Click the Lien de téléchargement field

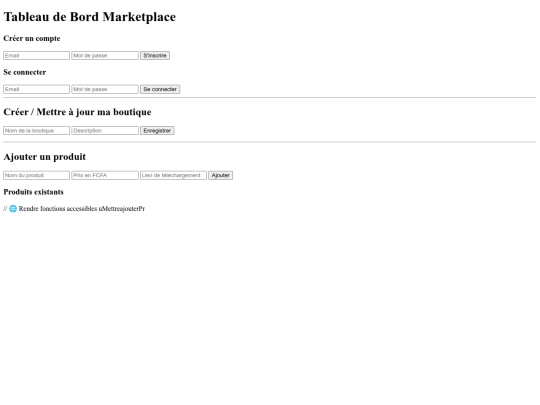[173, 175]
